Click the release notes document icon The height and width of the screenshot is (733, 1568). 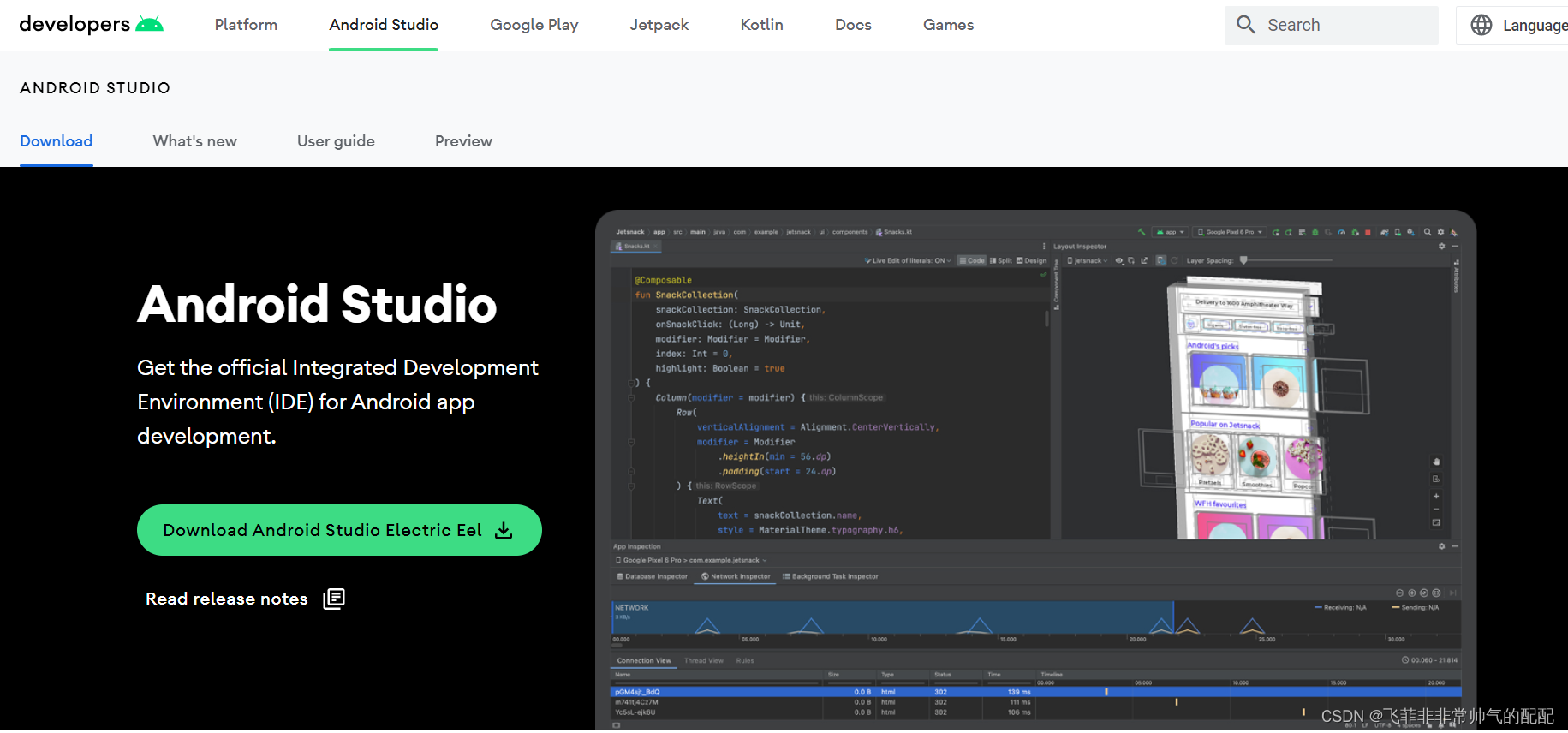coord(334,599)
